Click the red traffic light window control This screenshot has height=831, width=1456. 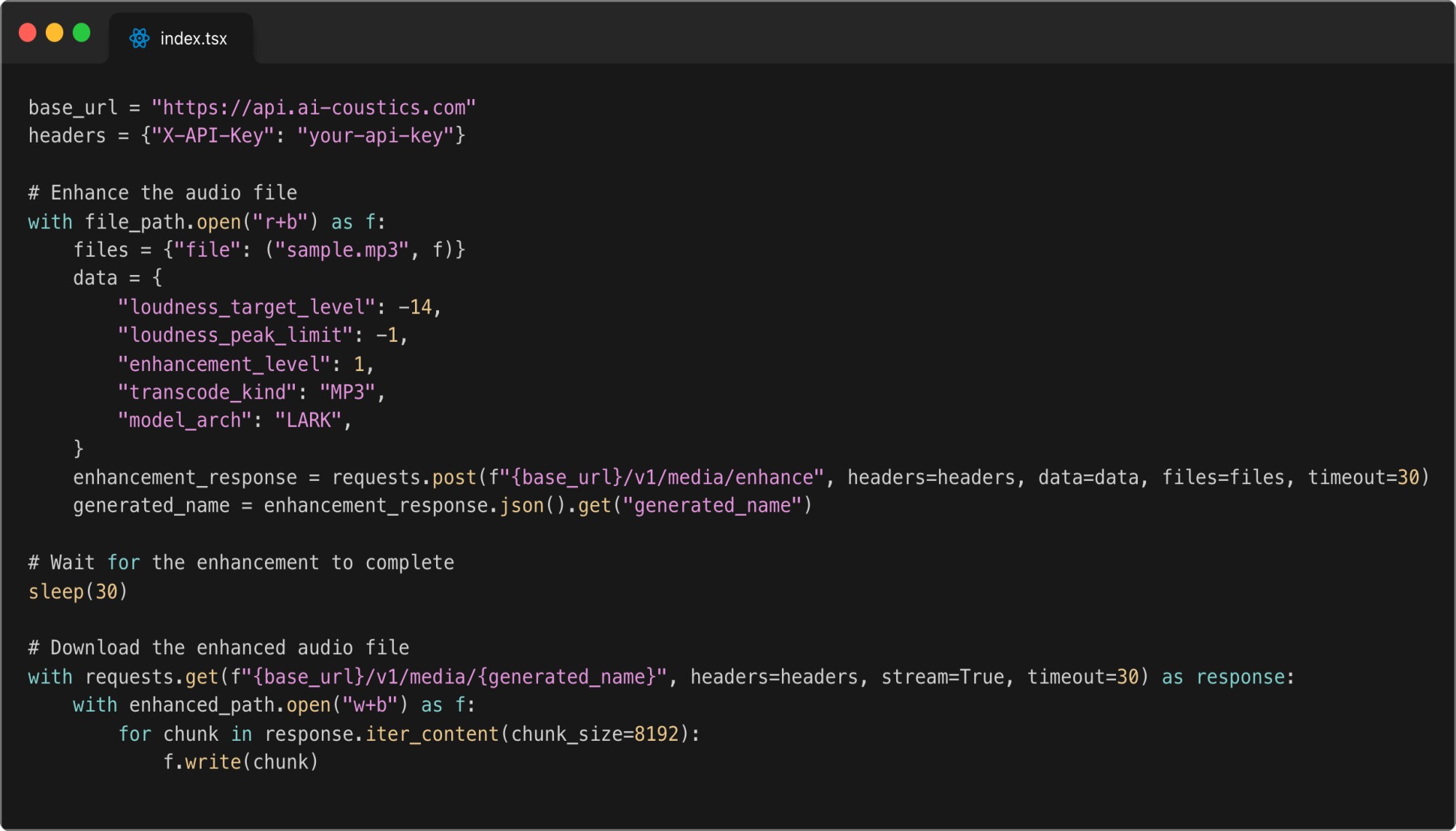tap(28, 32)
